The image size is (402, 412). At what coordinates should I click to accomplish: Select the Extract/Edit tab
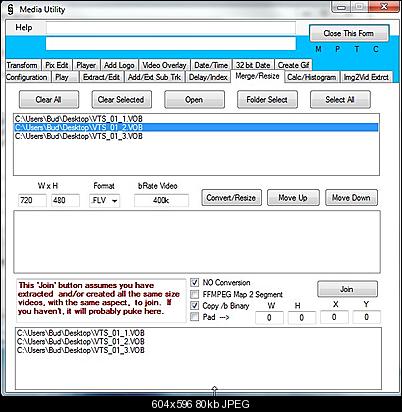pos(101,77)
